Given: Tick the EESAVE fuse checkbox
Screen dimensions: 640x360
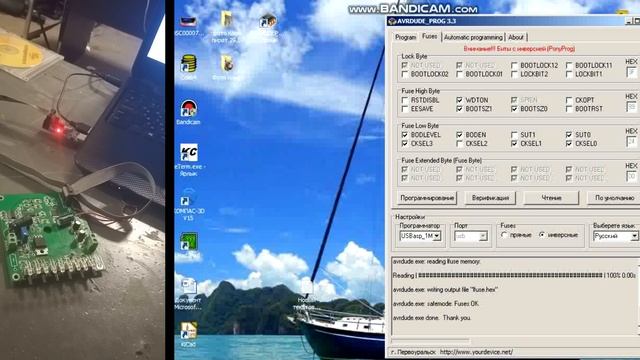Looking at the screenshot, I should [405, 109].
